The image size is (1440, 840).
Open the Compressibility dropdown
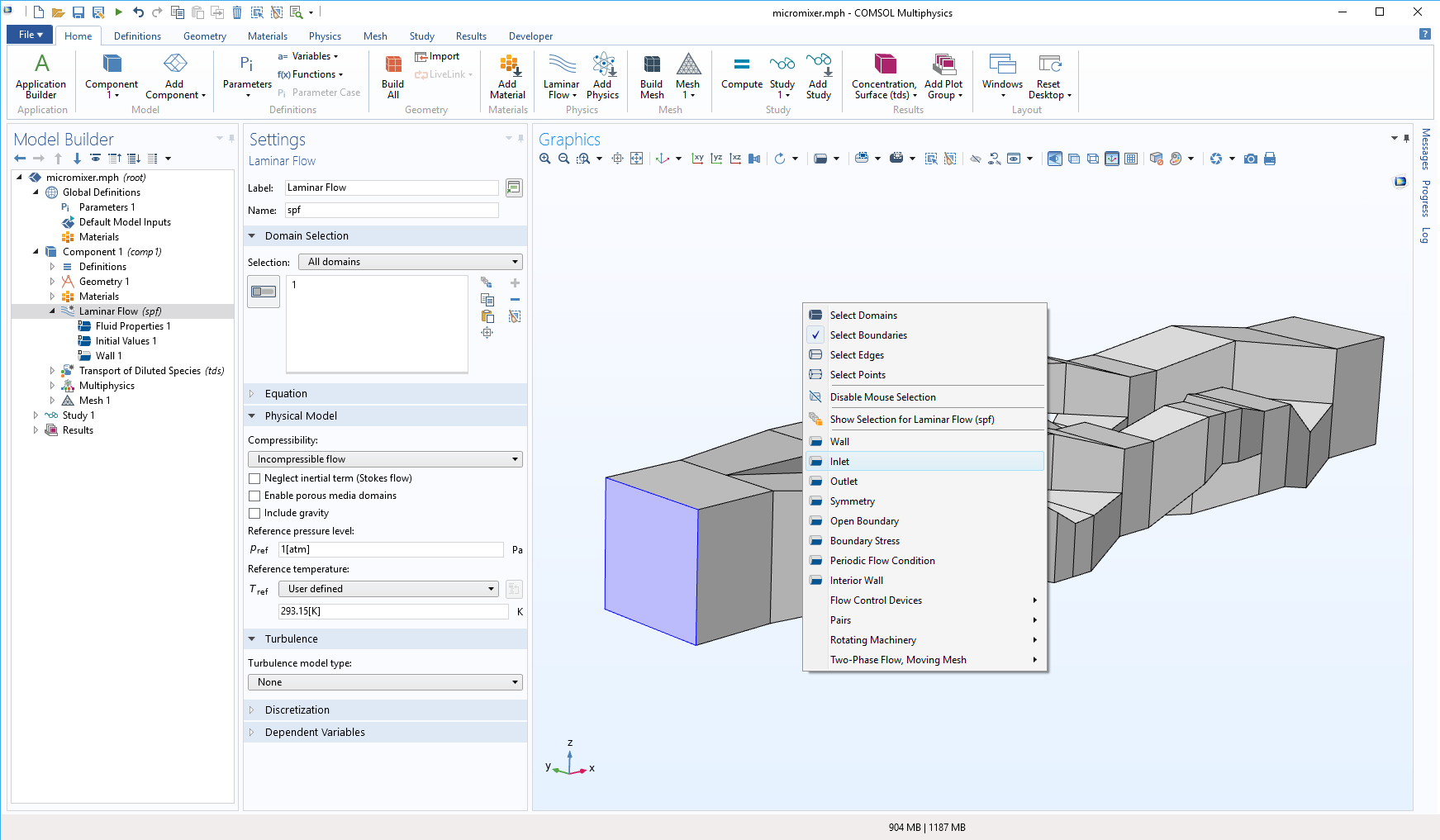tap(384, 458)
